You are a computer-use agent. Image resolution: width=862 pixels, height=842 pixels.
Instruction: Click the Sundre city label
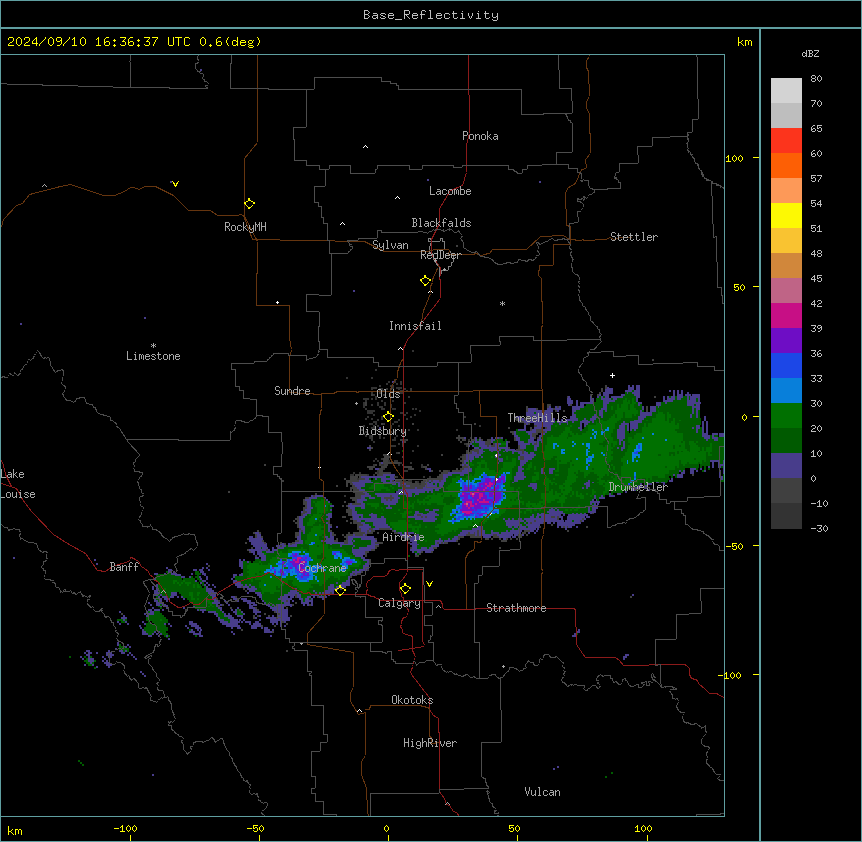[x=292, y=391]
